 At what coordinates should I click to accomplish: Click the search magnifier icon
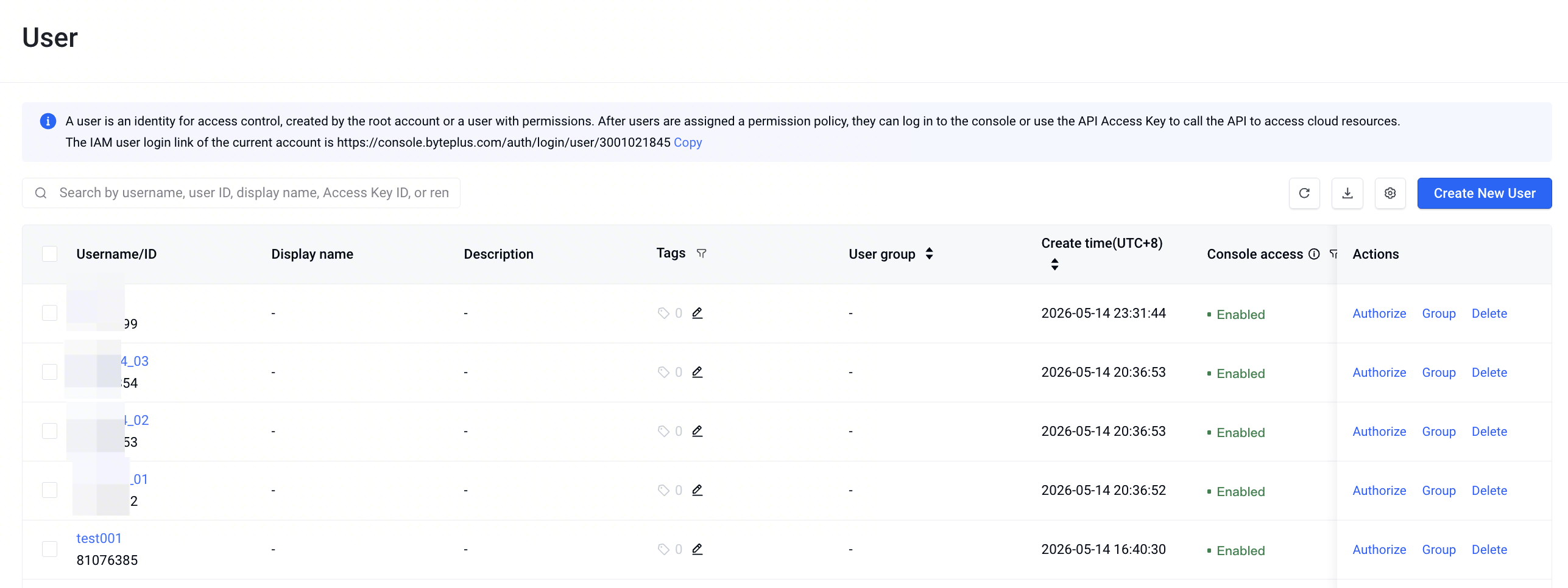click(x=41, y=193)
